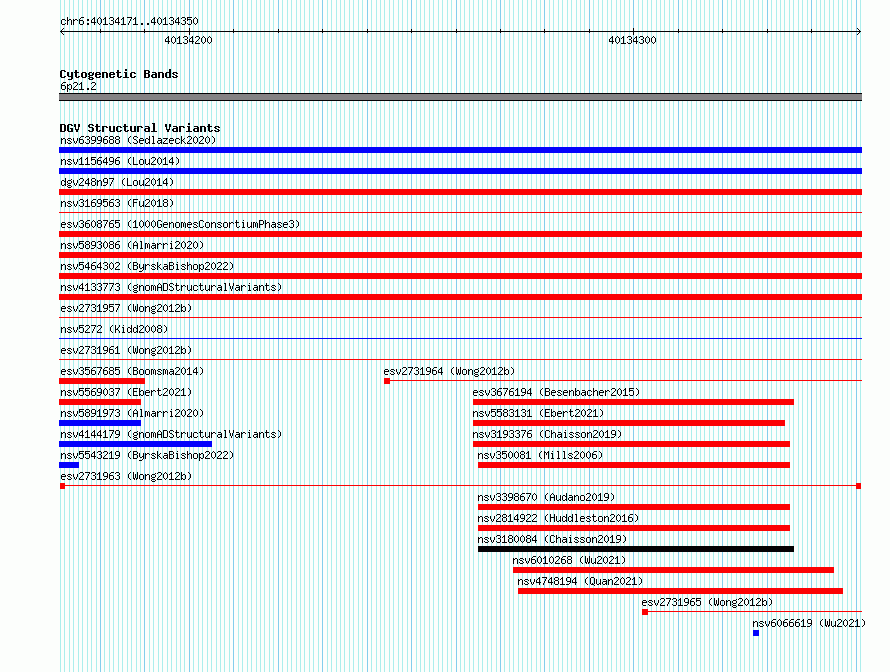The image size is (890, 672).
Task: Click the blue nsv1156496 variant bar
Action: 460,171
